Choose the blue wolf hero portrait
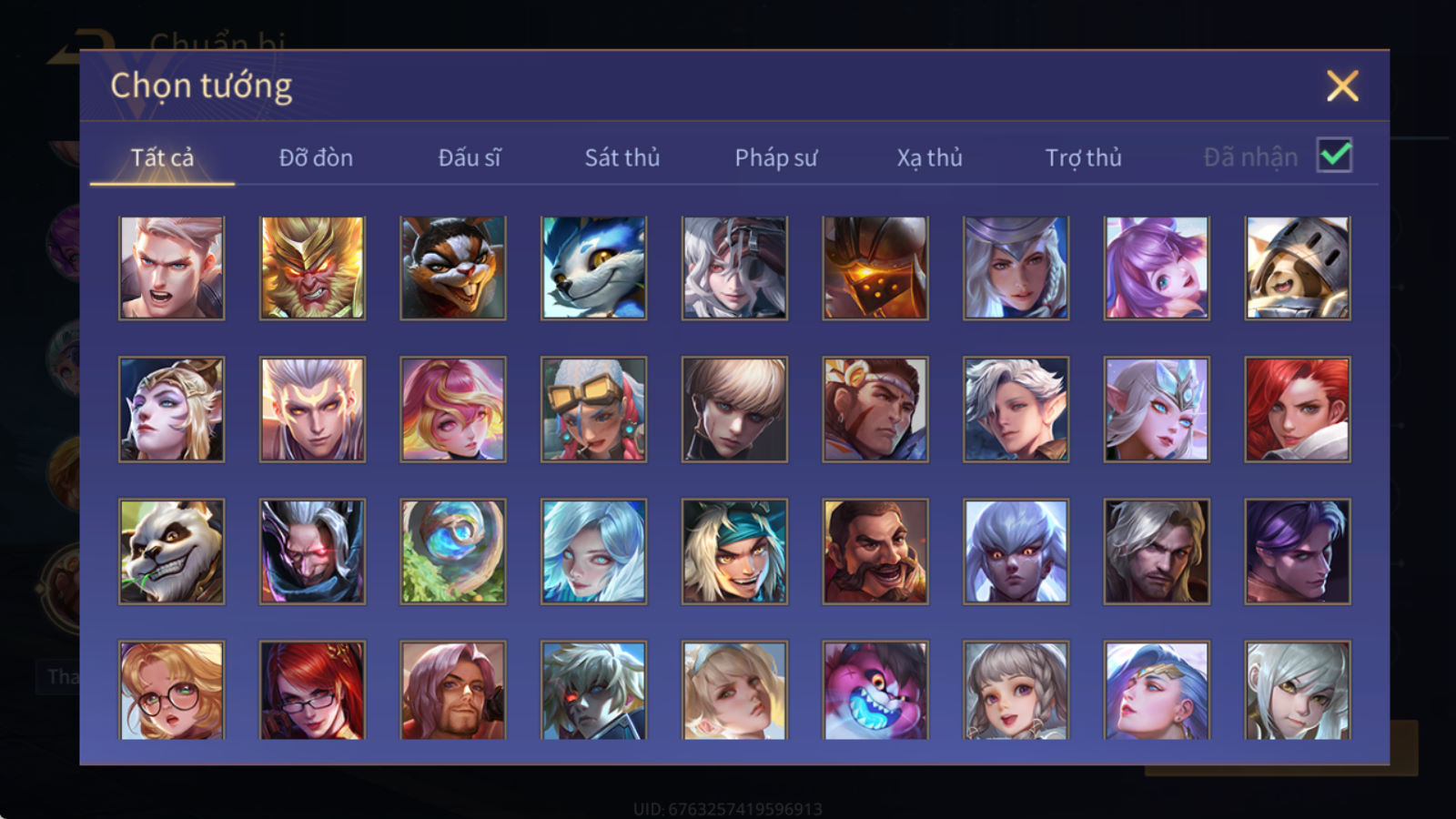This screenshot has width=1456, height=819. [593, 268]
